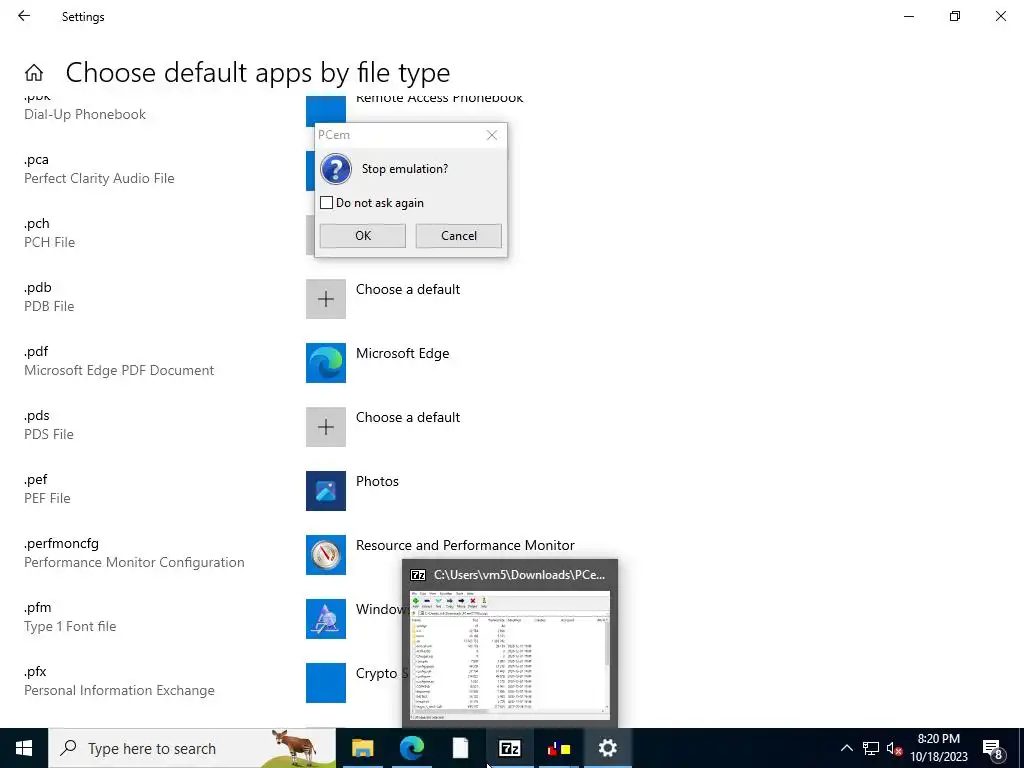
Task: Click the .pfm font viewer app icon
Action: point(326,619)
